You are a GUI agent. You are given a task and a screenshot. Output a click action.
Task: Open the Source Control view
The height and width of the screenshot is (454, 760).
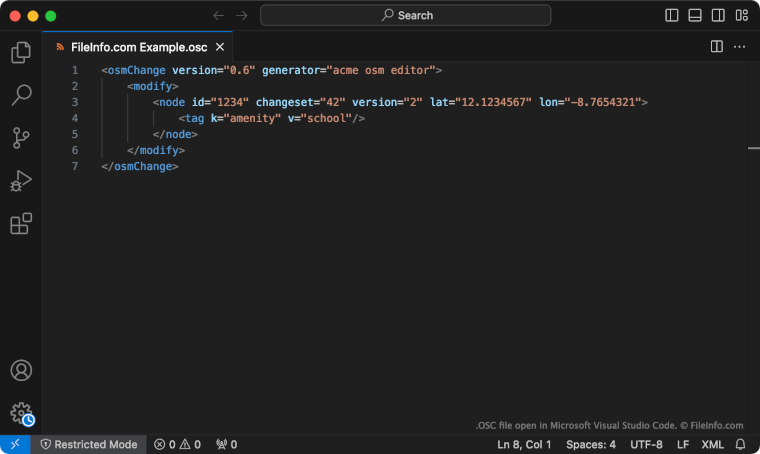(x=21, y=138)
